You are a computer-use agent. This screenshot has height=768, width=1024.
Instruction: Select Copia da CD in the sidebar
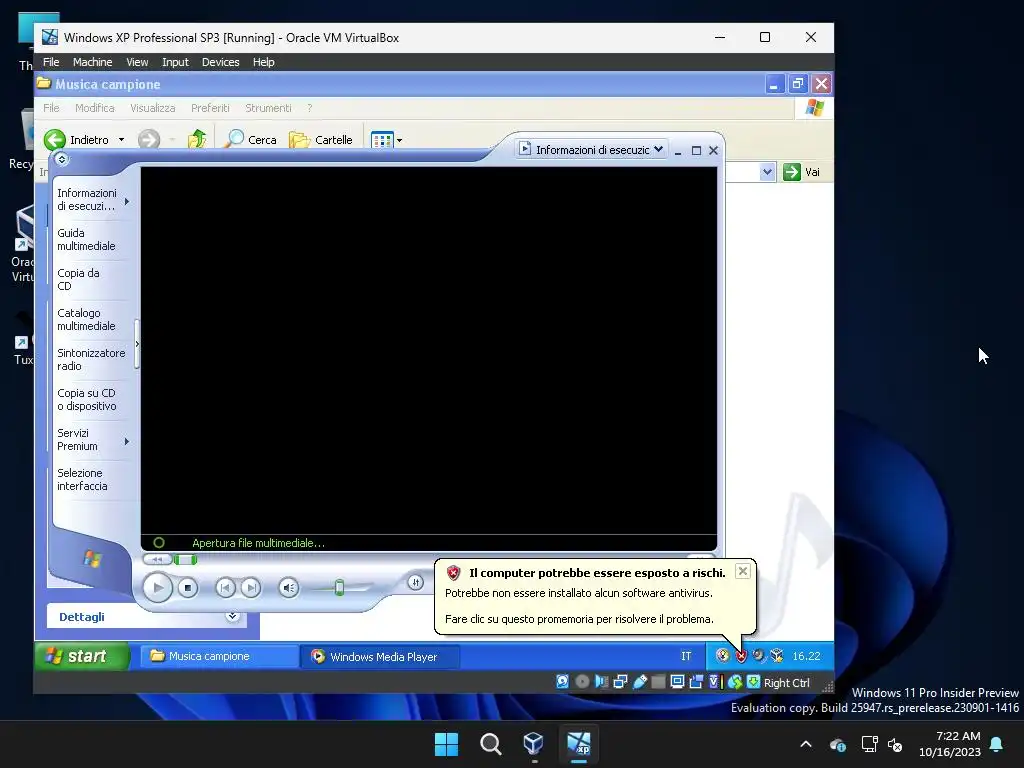[78, 280]
